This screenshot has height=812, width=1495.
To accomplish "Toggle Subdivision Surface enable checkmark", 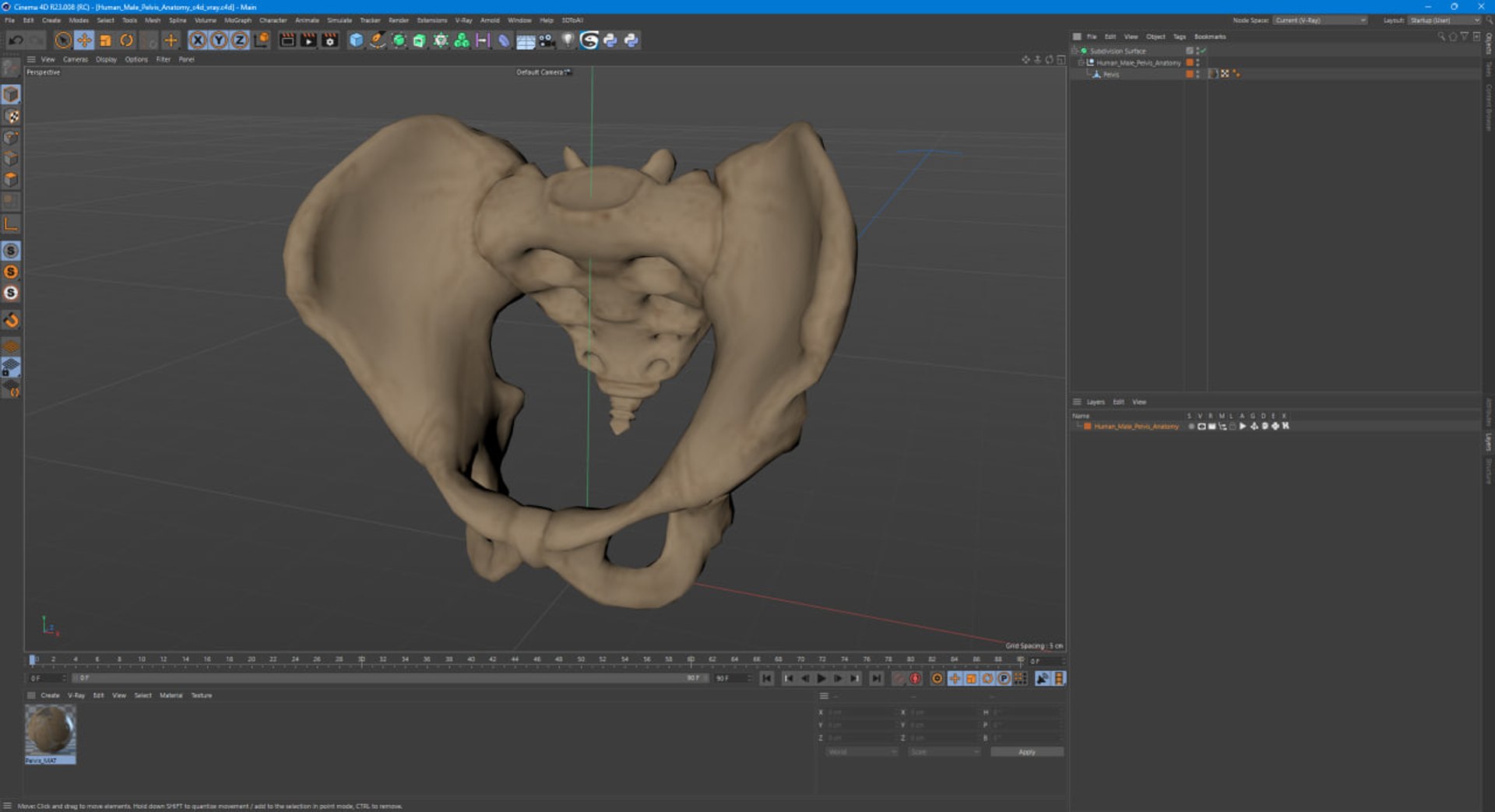I will 1203,51.
